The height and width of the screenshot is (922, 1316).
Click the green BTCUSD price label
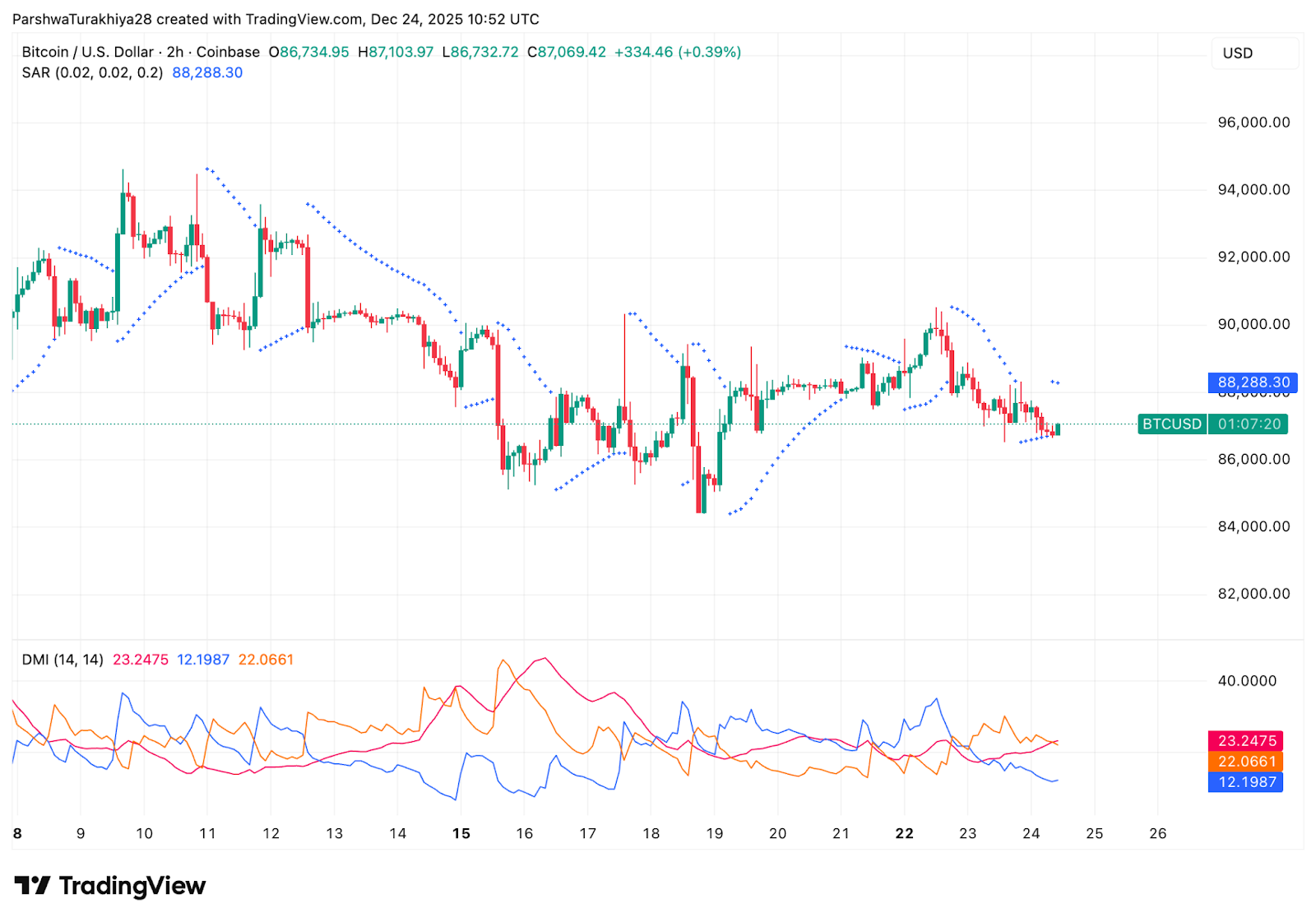click(x=1172, y=424)
